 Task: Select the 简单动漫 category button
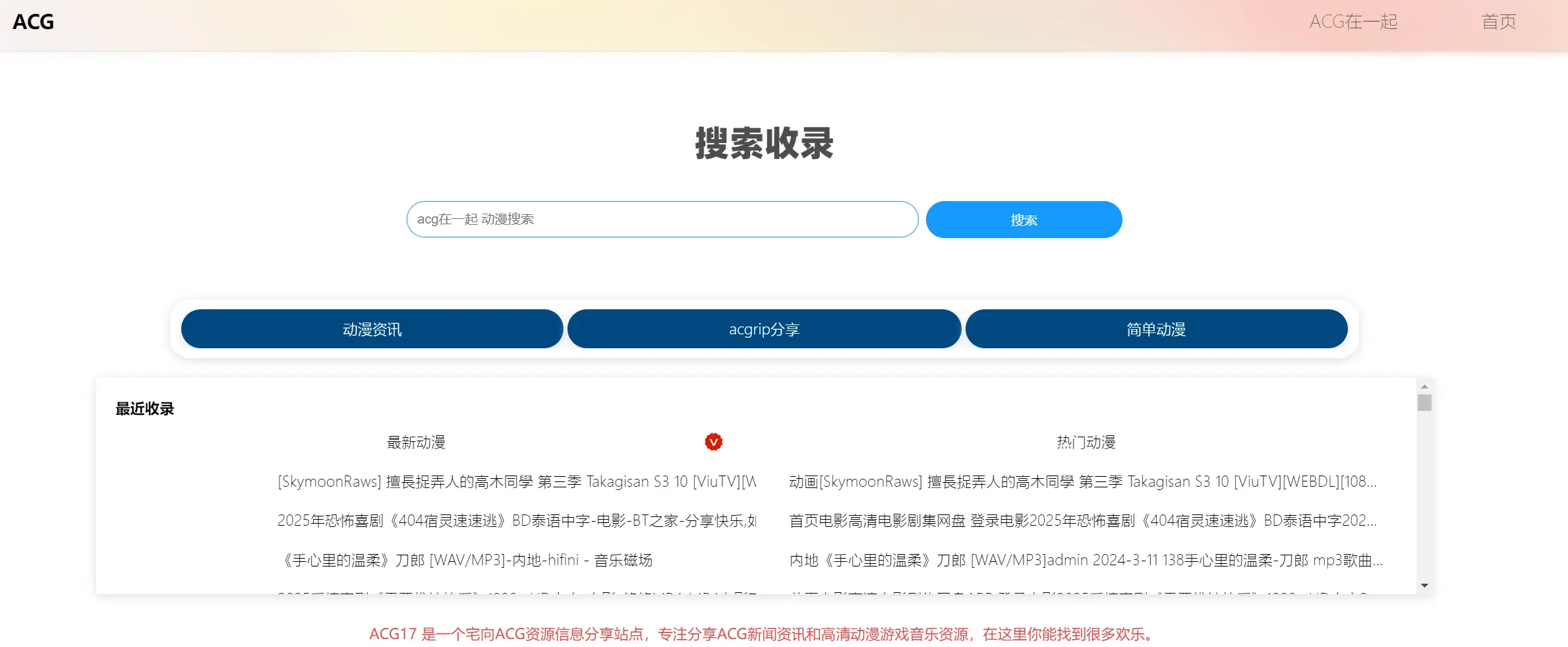click(x=1156, y=329)
